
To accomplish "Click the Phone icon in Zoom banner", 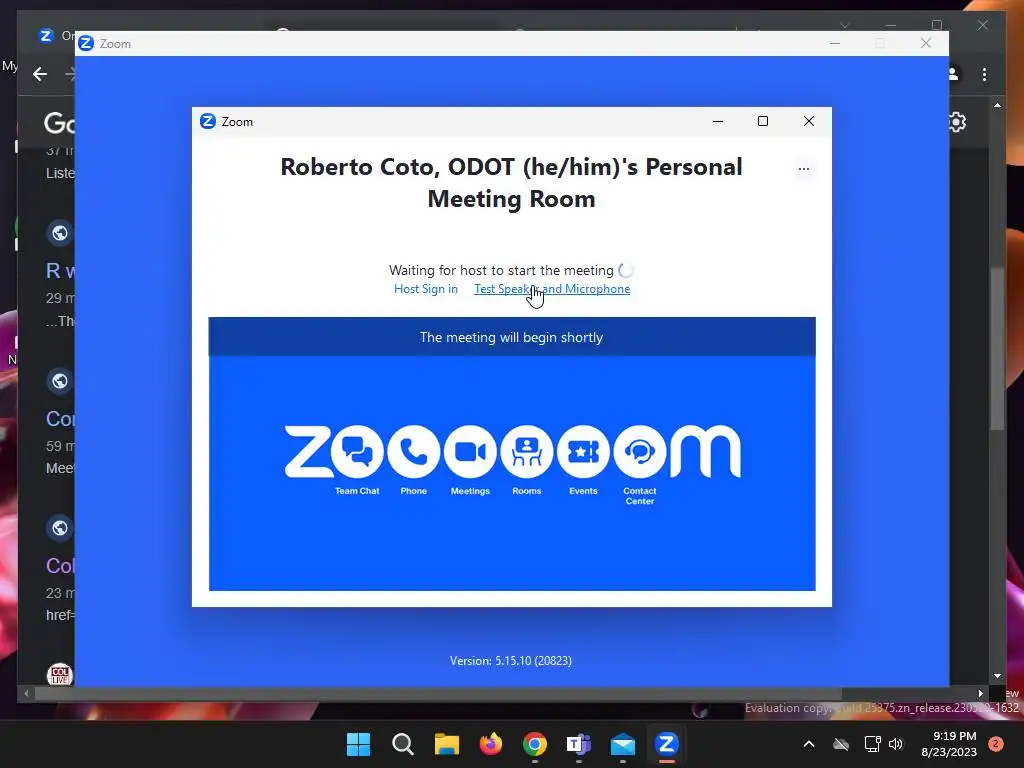I will (x=413, y=451).
